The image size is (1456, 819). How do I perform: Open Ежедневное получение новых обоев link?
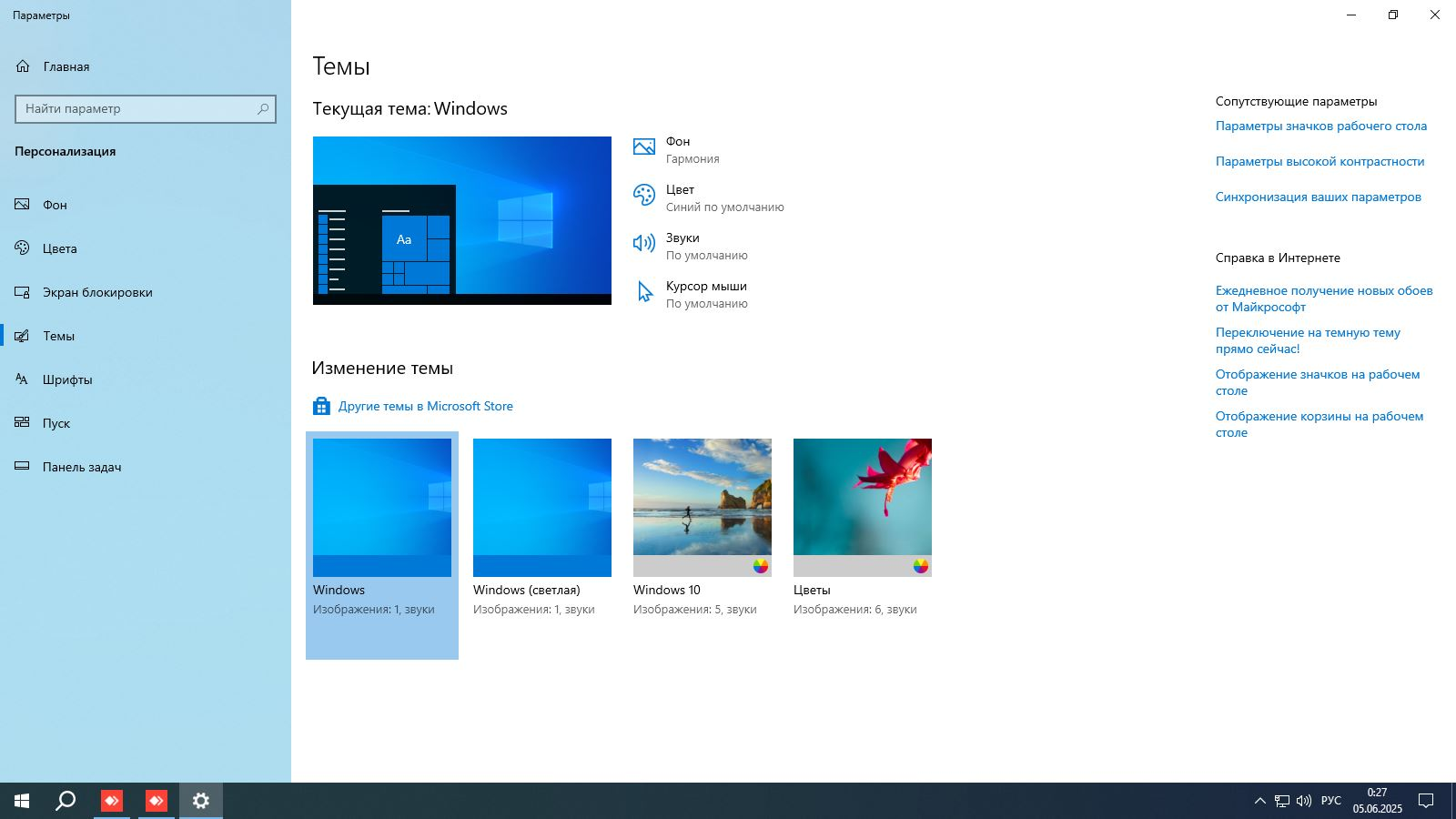pyautogui.click(x=1324, y=298)
